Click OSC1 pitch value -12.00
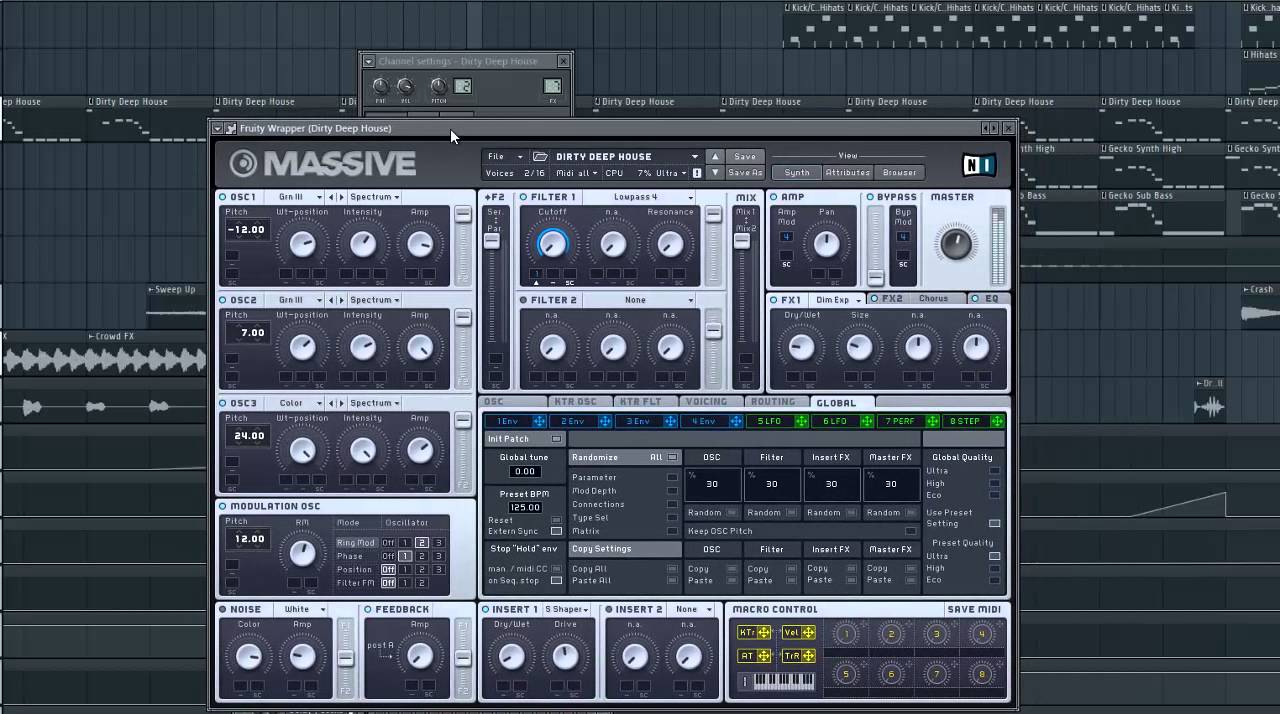The image size is (1280, 714). tap(246, 229)
